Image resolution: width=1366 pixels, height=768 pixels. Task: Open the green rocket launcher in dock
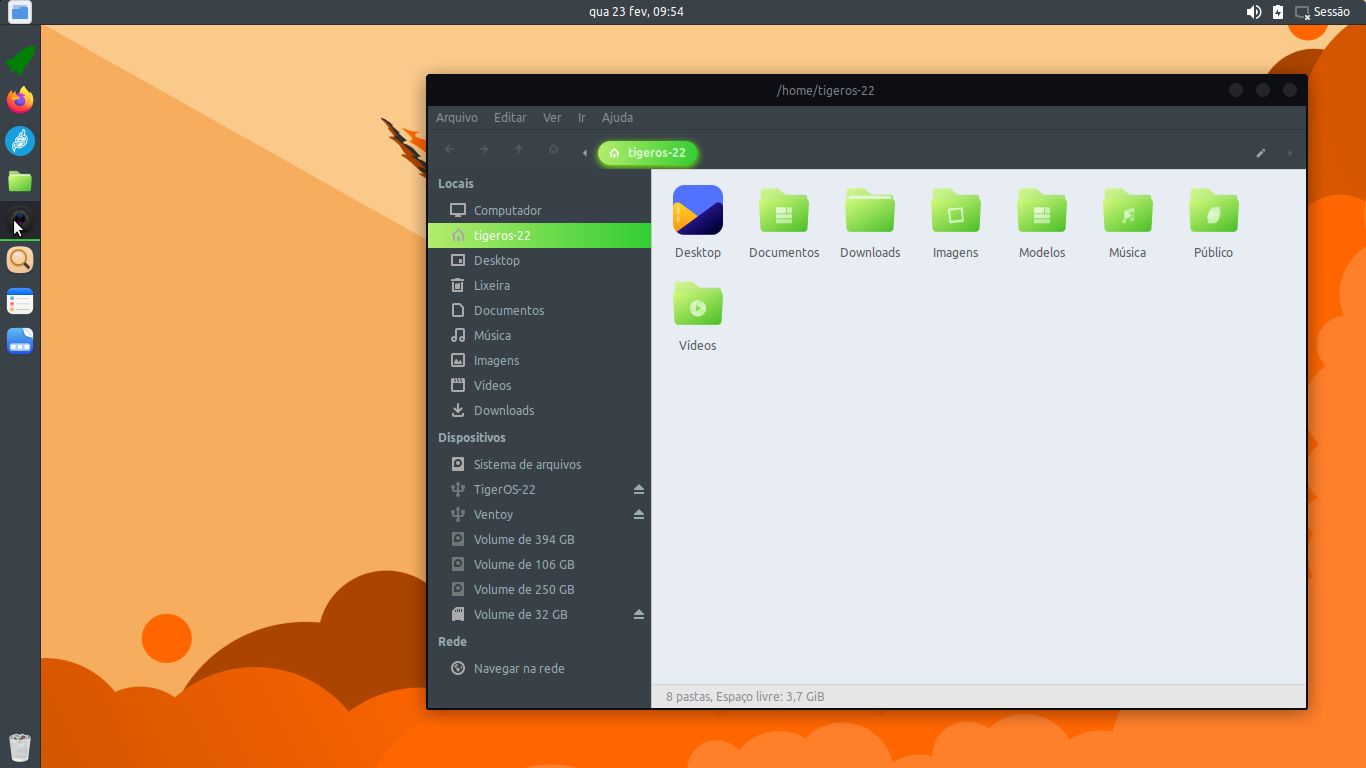[x=20, y=60]
